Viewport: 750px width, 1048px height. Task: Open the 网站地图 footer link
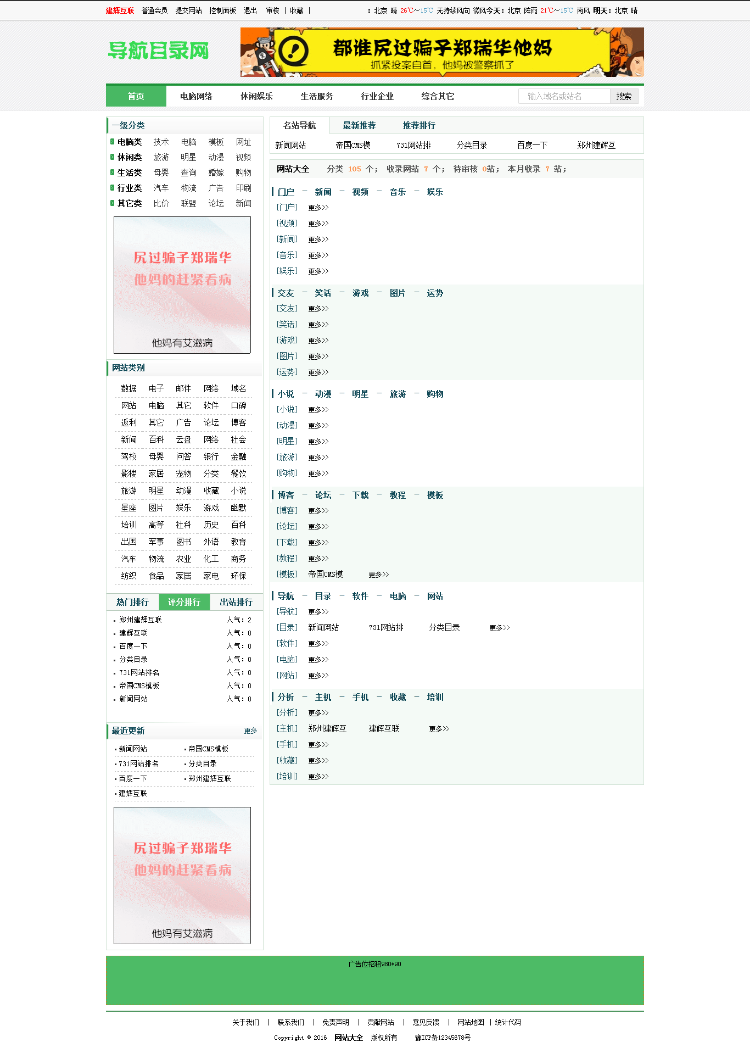tap(471, 1023)
